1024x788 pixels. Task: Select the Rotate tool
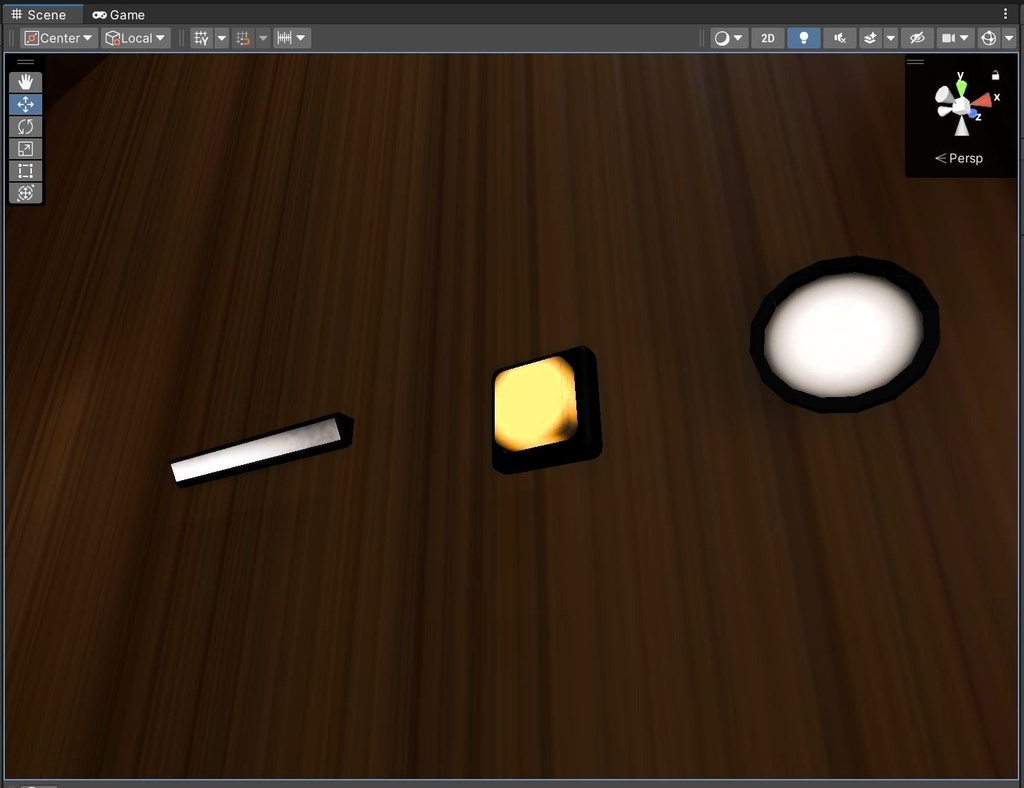[25, 127]
